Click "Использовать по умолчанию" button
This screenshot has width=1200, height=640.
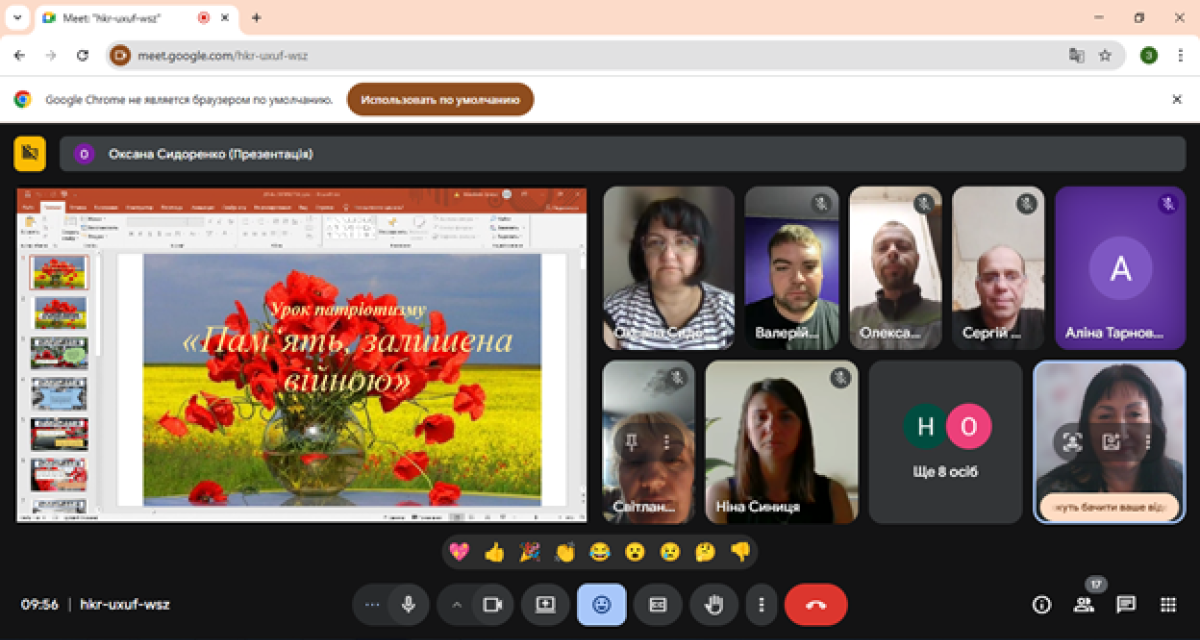point(440,100)
